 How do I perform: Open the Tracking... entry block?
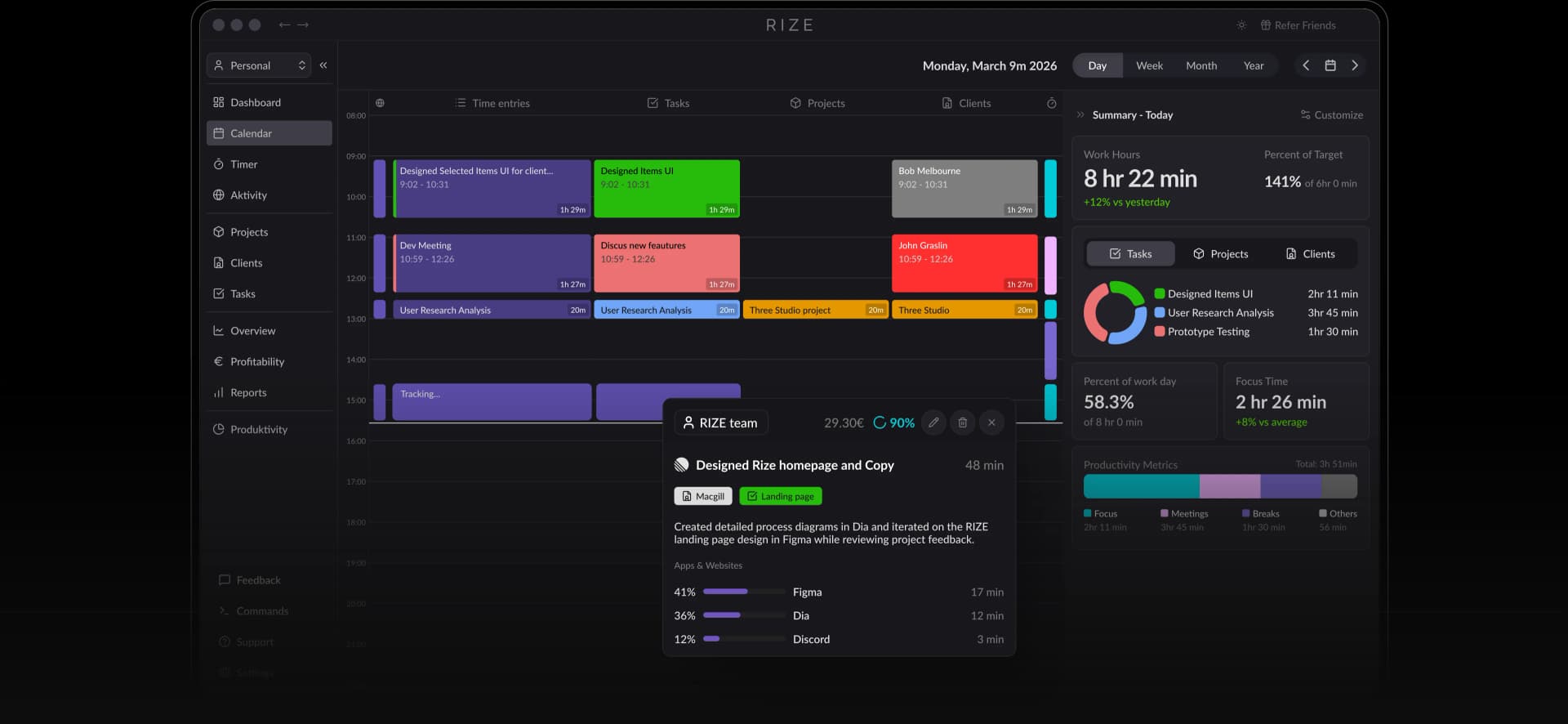click(x=492, y=402)
